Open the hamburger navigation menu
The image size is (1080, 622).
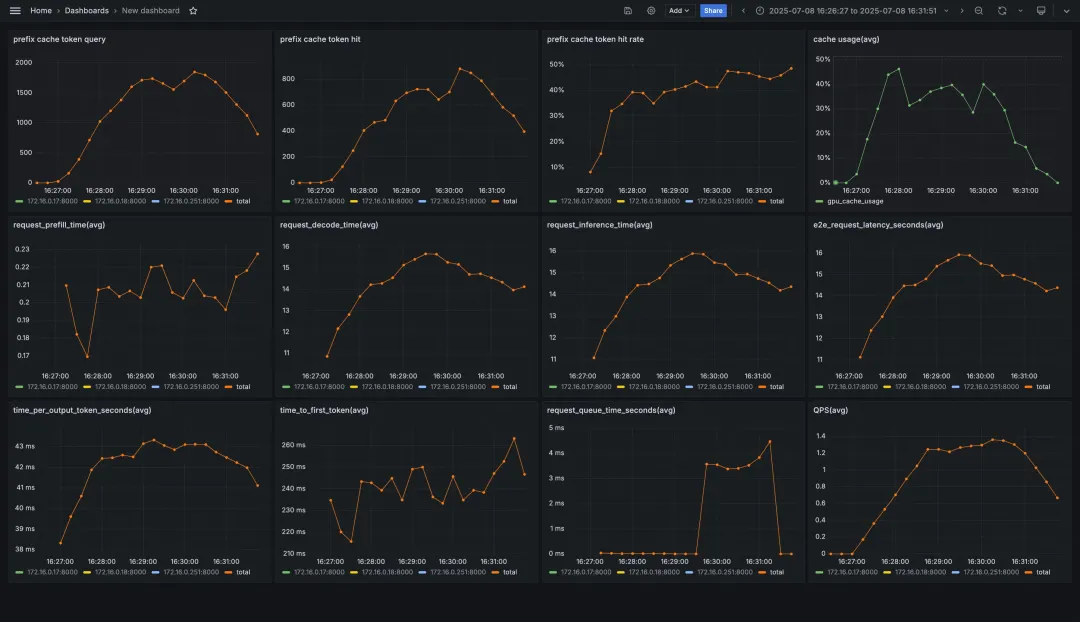click(15, 10)
